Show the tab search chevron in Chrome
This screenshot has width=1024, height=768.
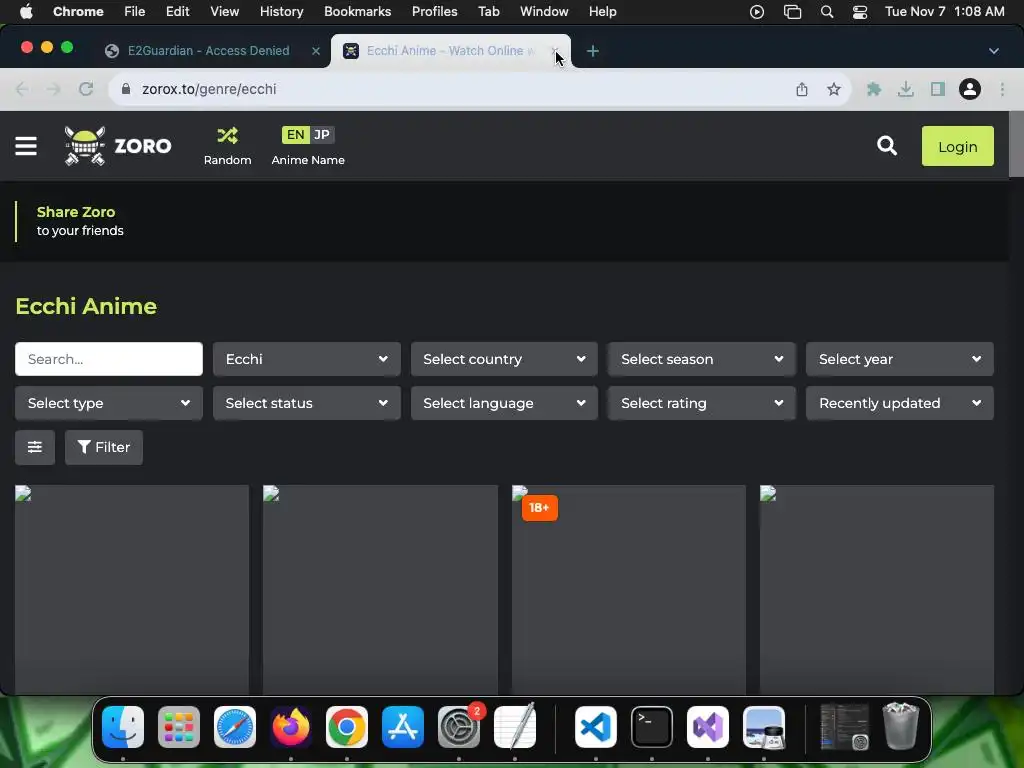pyautogui.click(x=993, y=51)
